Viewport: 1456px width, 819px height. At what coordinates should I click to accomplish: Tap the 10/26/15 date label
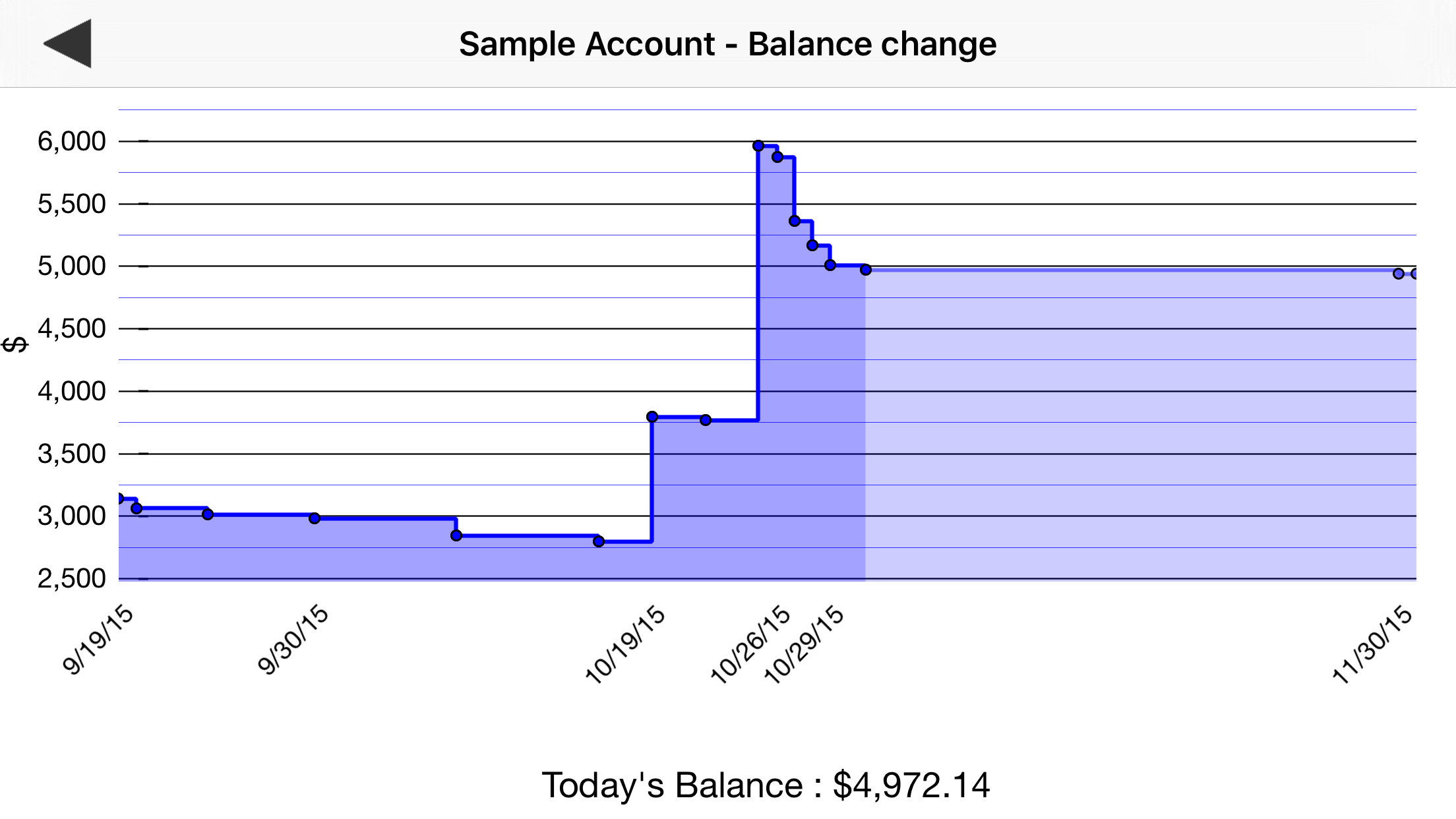750,644
